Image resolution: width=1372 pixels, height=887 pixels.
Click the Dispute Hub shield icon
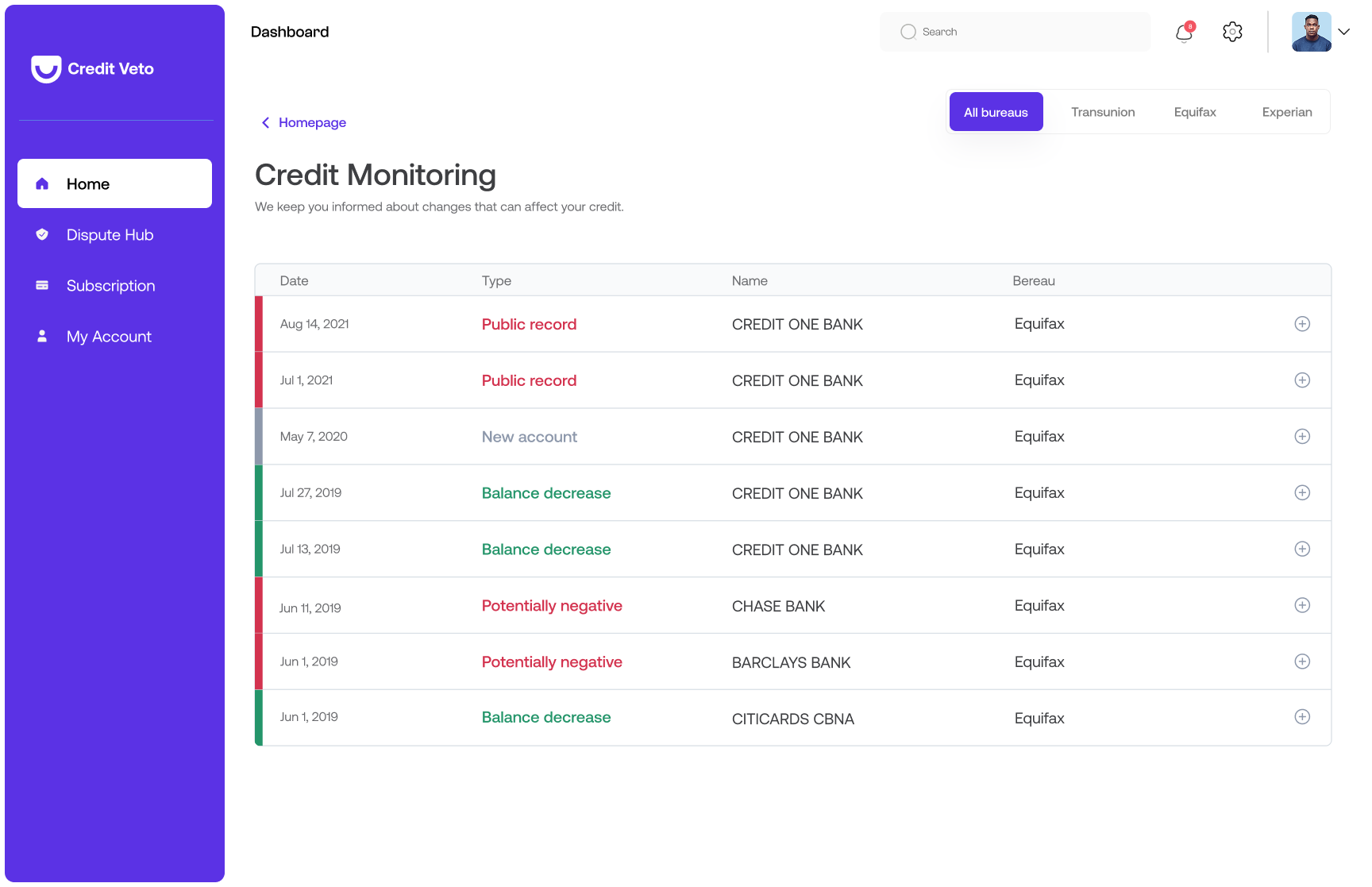pyautogui.click(x=42, y=234)
